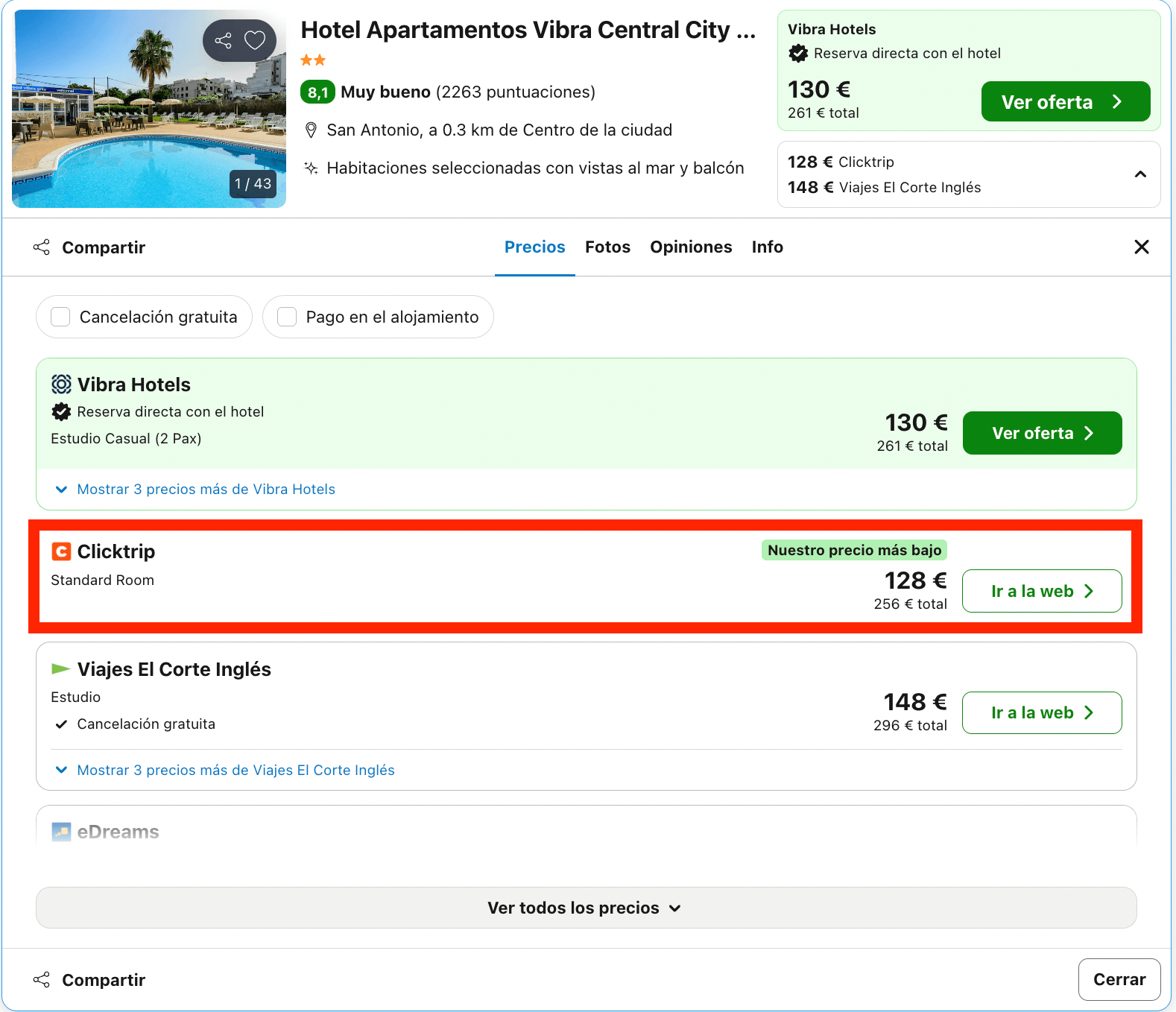Click top 'Ver oferta' button for 130 €
The image size is (1176, 1012).
pos(1066,102)
